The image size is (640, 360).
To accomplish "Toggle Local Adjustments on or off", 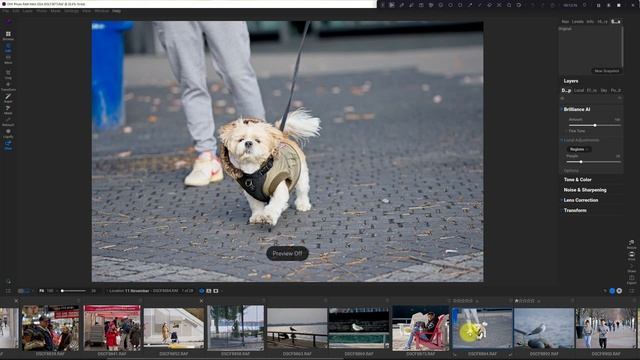I will click(562, 140).
